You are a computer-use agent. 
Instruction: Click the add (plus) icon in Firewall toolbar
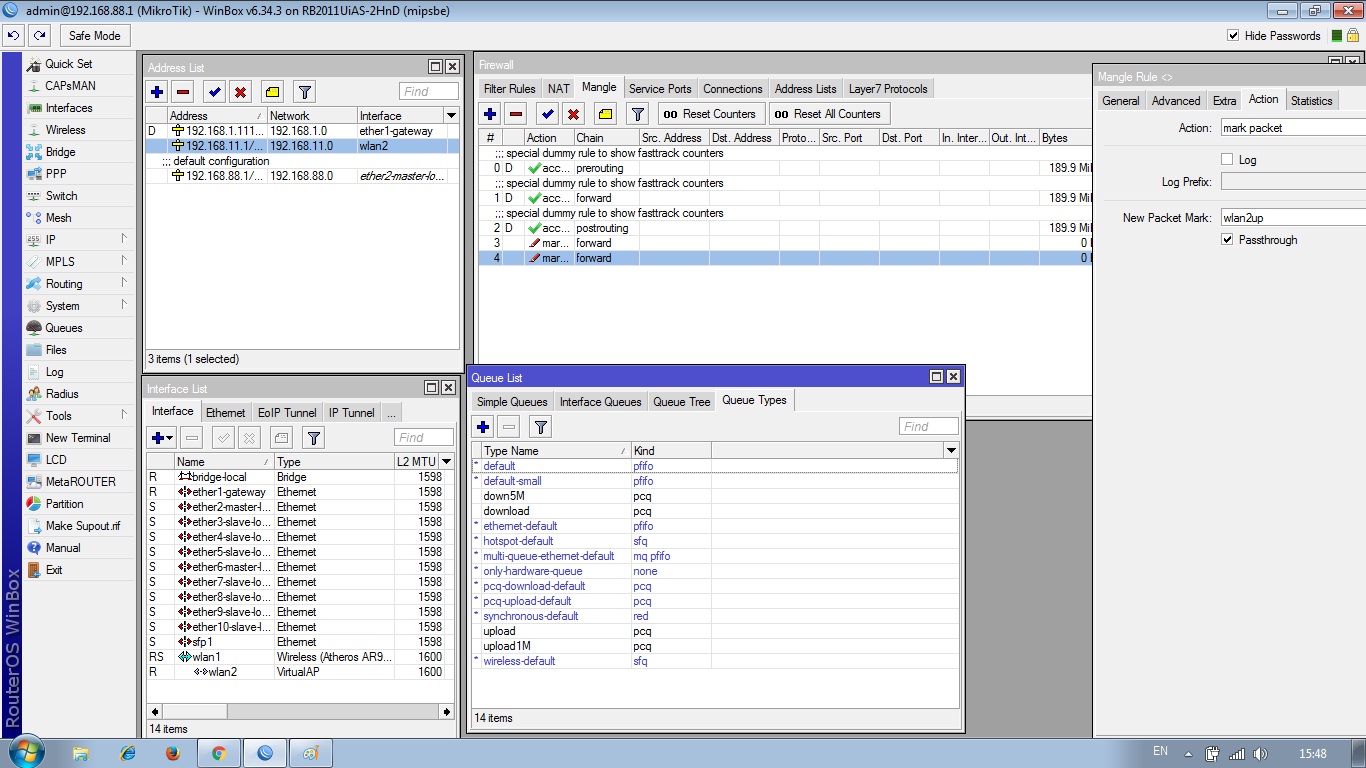[x=490, y=114]
